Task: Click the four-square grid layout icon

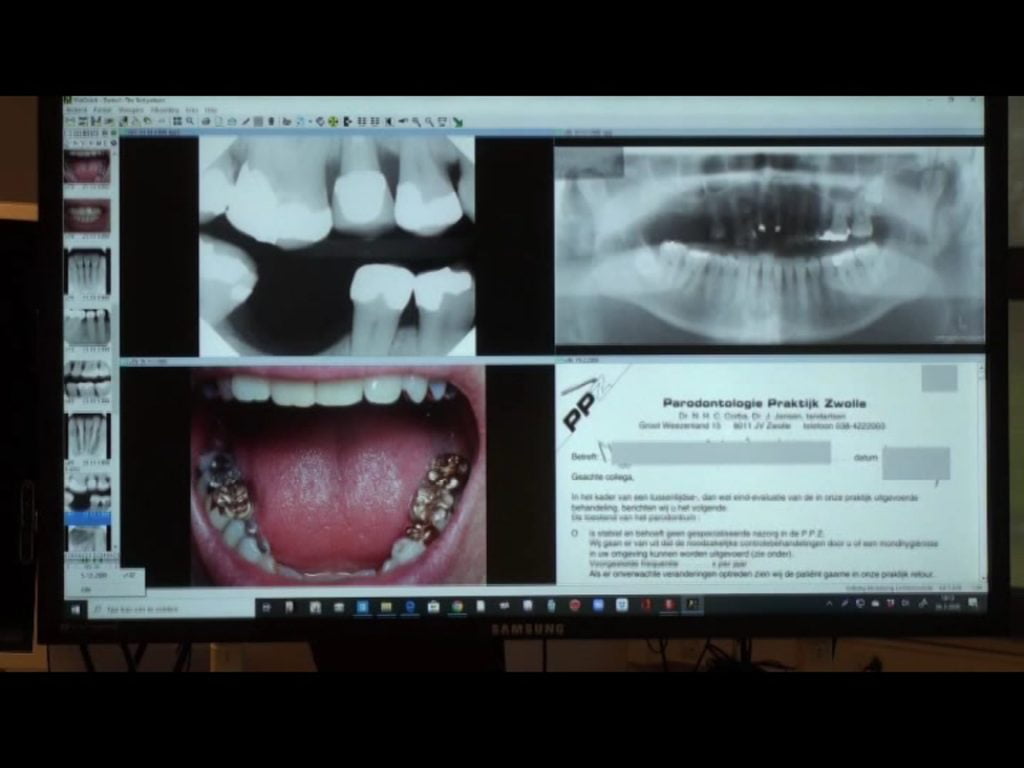Action: (x=178, y=121)
